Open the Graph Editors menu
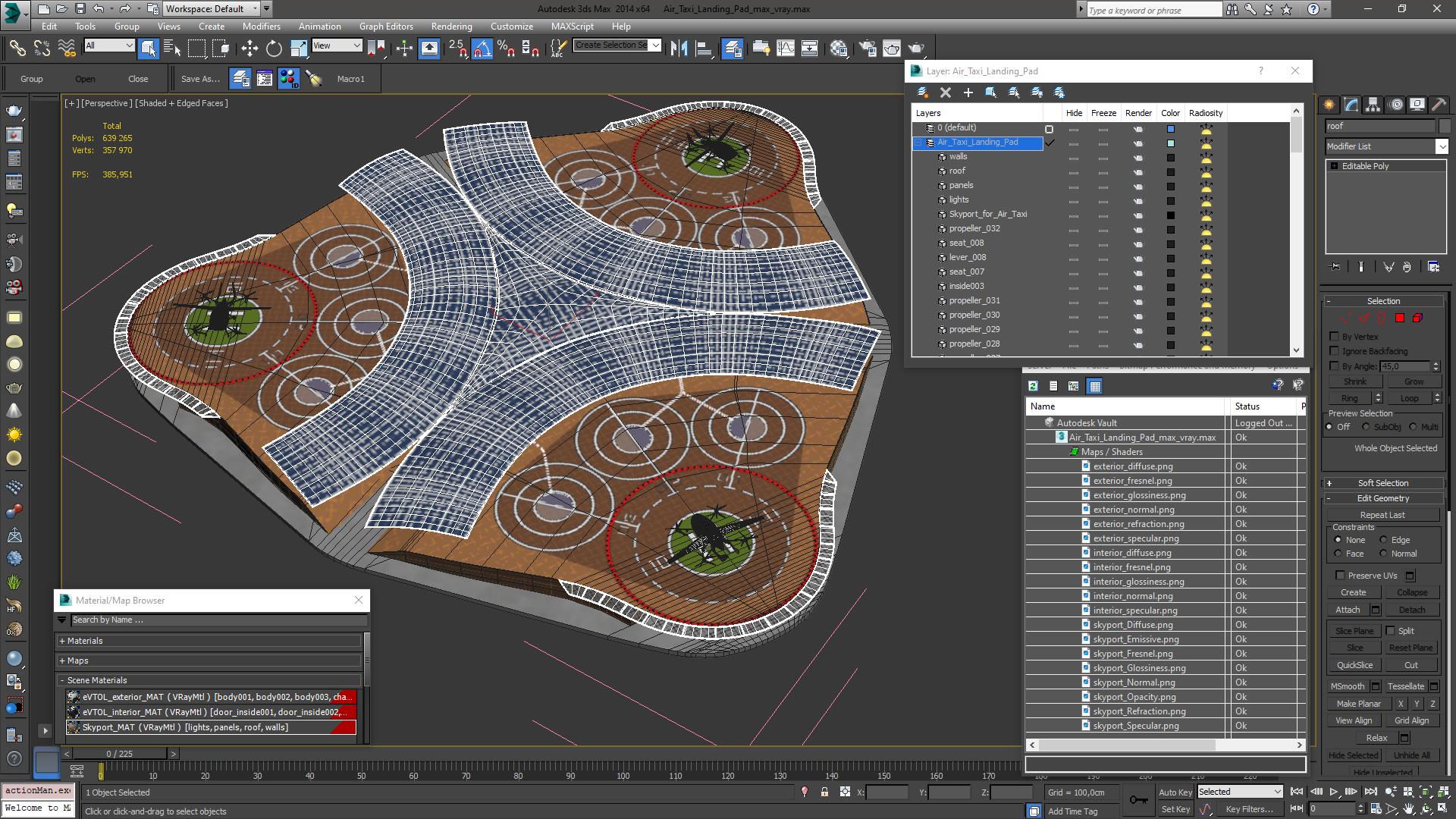This screenshot has height=819, width=1456. click(386, 26)
